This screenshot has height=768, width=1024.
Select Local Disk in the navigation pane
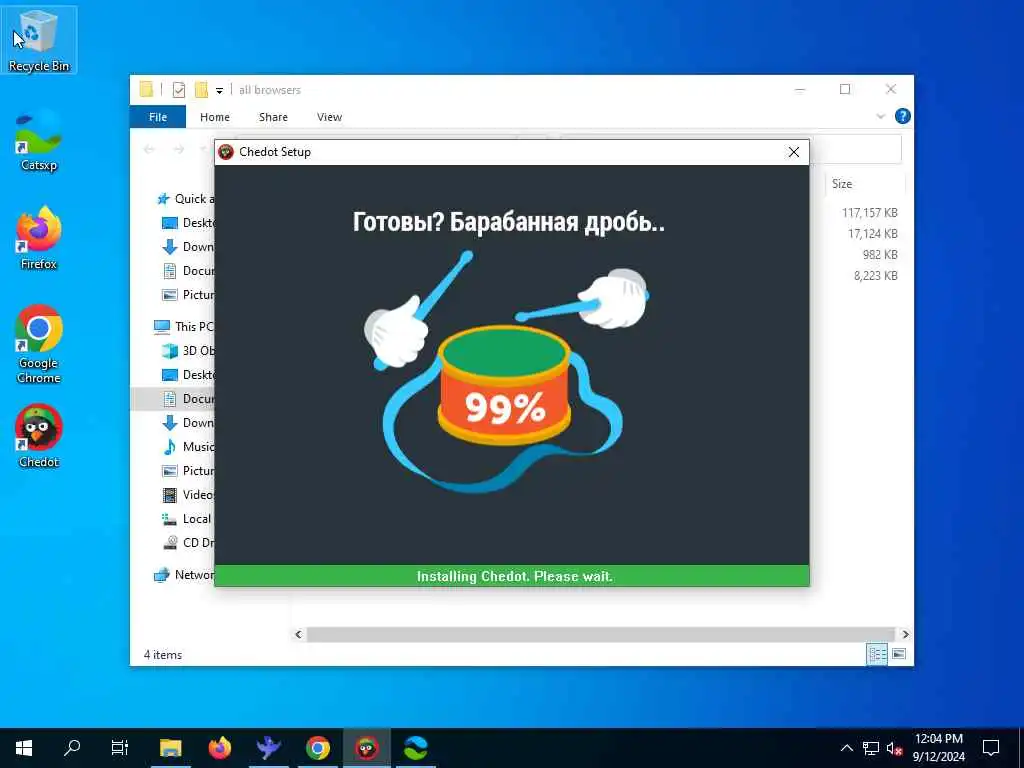[187, 519]
